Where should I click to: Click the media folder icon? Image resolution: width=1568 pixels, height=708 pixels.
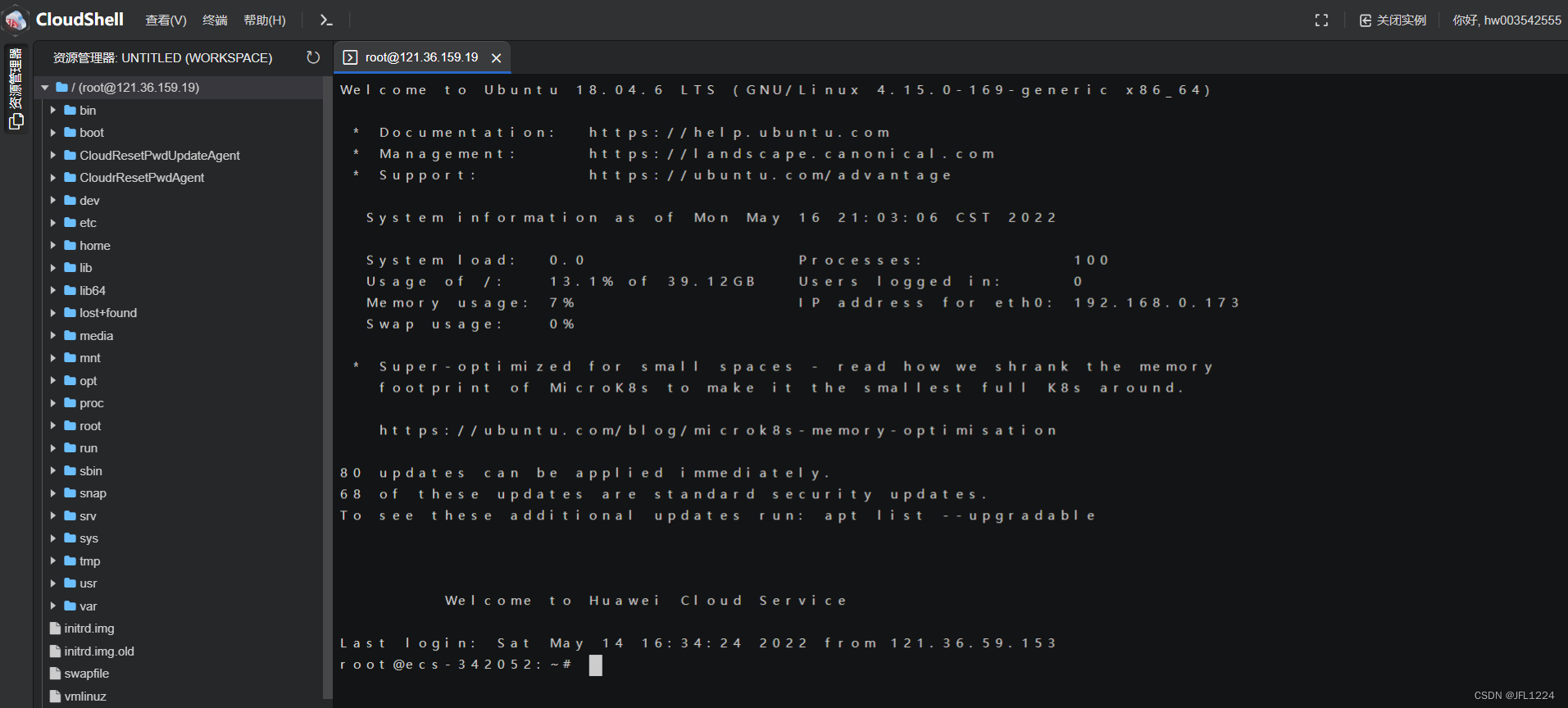point(70,335)
